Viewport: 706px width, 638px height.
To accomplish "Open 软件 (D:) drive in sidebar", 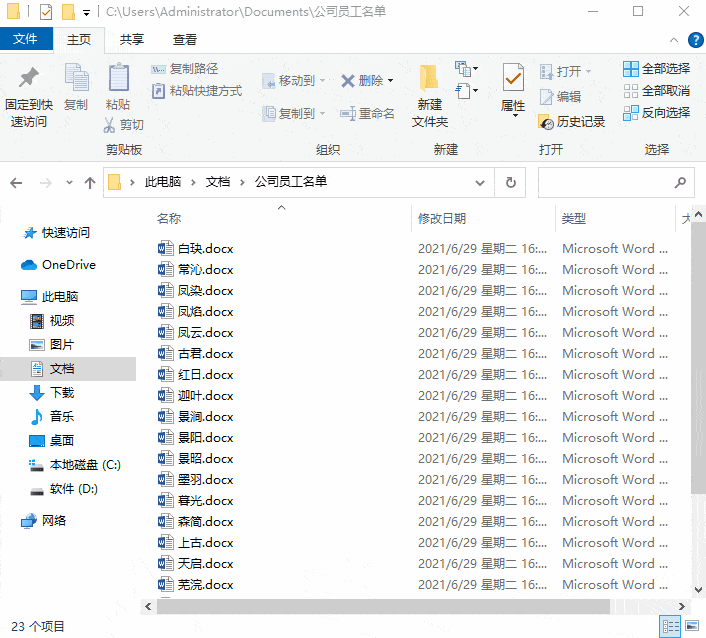I will 64,489.
